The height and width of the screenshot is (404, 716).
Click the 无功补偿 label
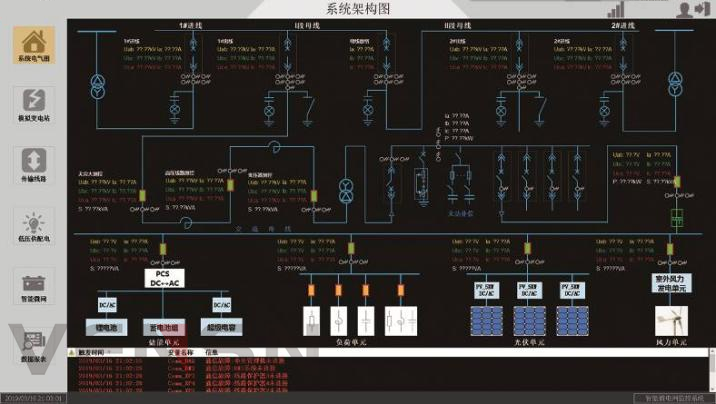[x=460, y=213]
